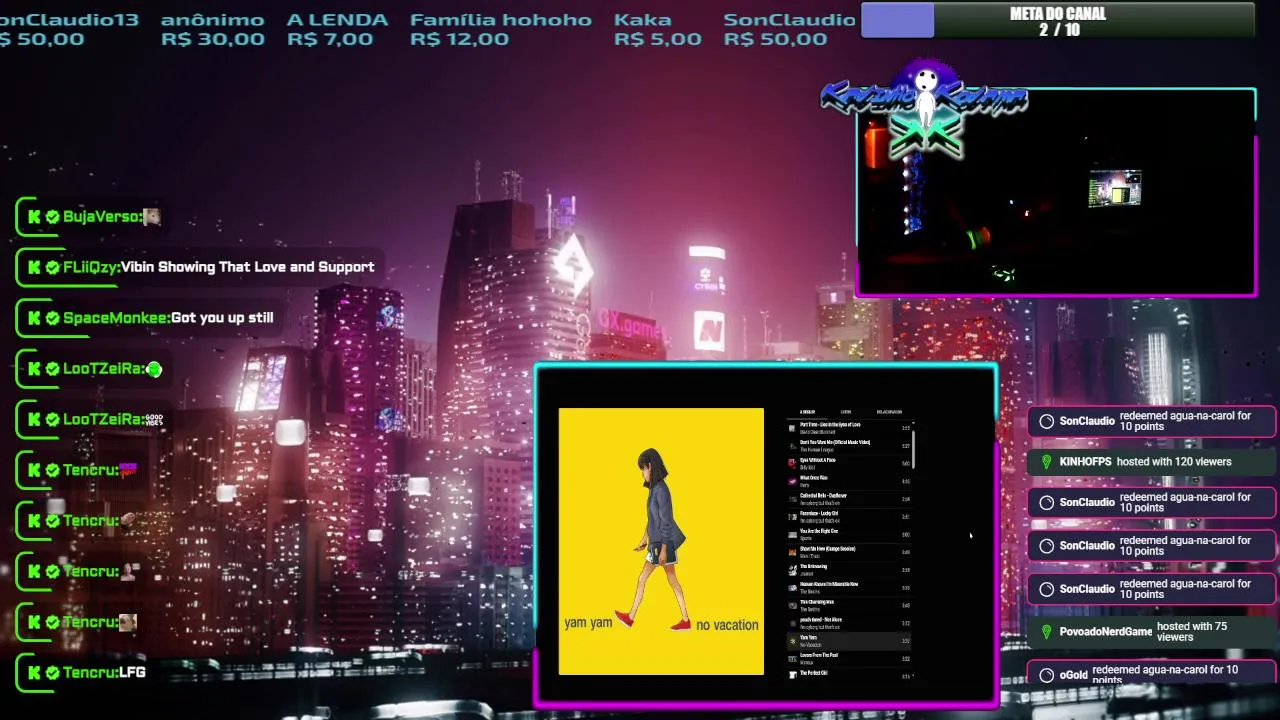Select Don't You Want Me in queue

pyautogui.click(x=849, y=445)
